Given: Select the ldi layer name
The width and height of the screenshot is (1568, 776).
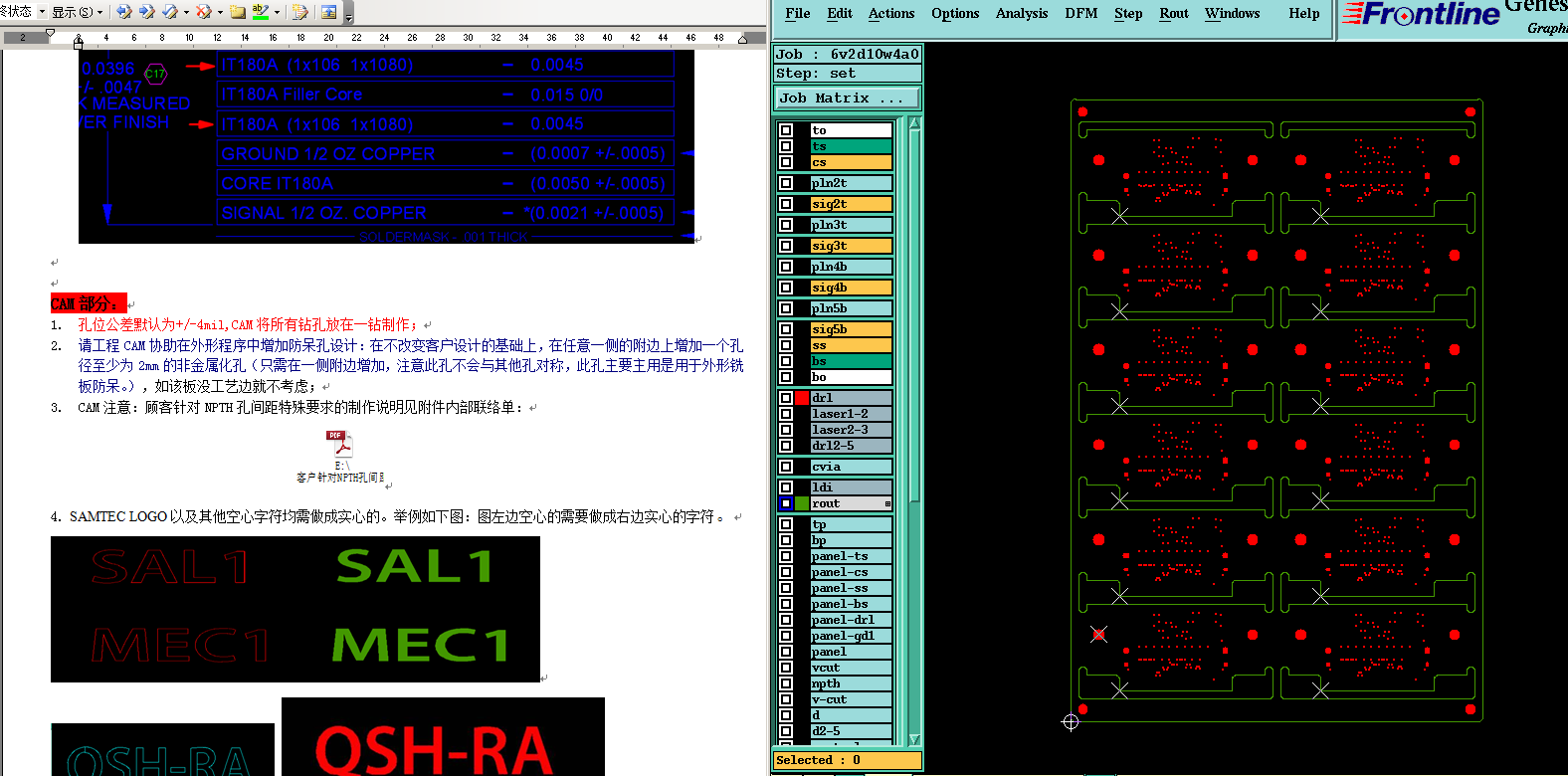Looking at the screenshot, I should [852, 487].
